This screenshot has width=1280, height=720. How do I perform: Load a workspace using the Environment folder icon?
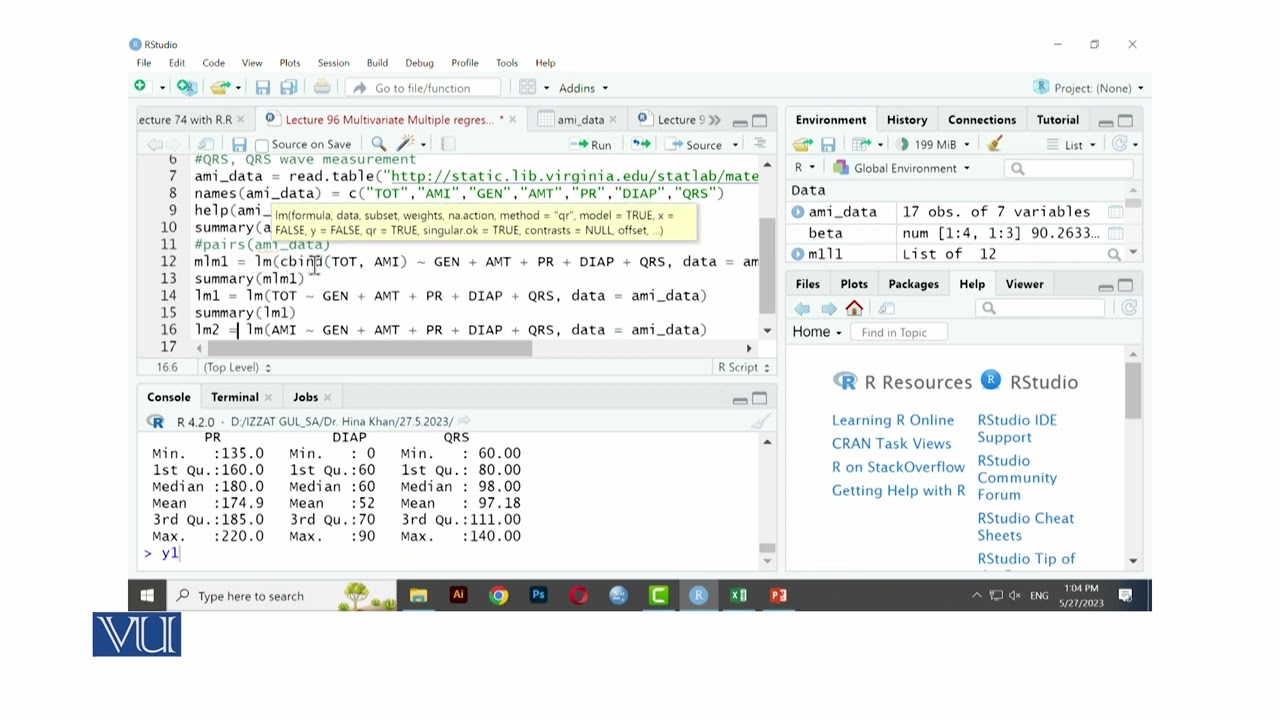[x=803, y=144]
